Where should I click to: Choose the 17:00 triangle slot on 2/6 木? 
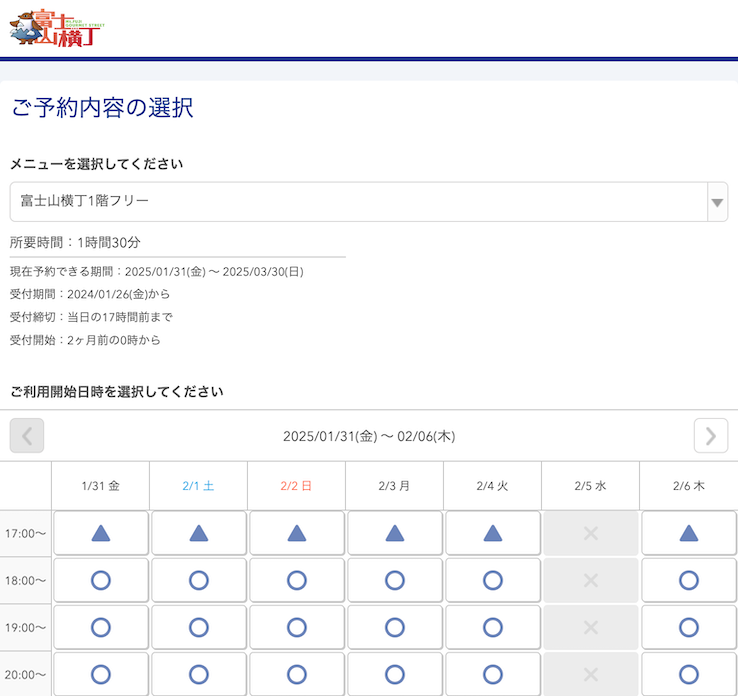tap(688, 533)
